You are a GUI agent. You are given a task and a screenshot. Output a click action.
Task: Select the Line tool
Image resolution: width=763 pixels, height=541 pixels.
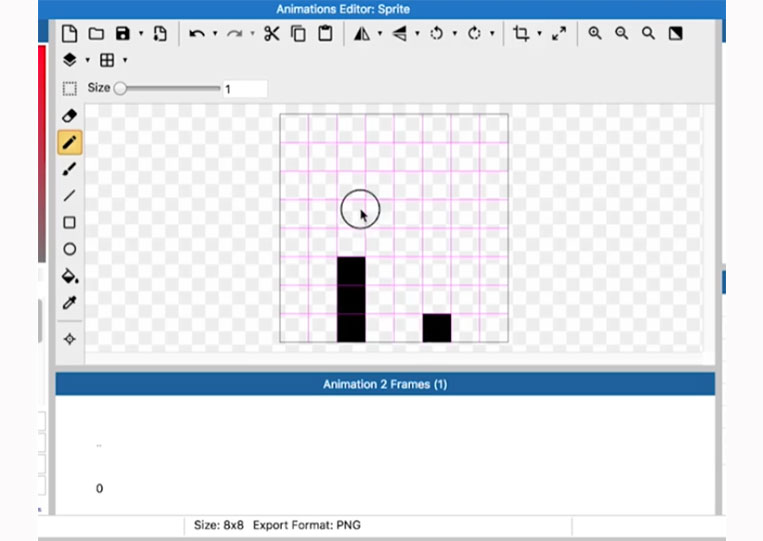point(70,196)
